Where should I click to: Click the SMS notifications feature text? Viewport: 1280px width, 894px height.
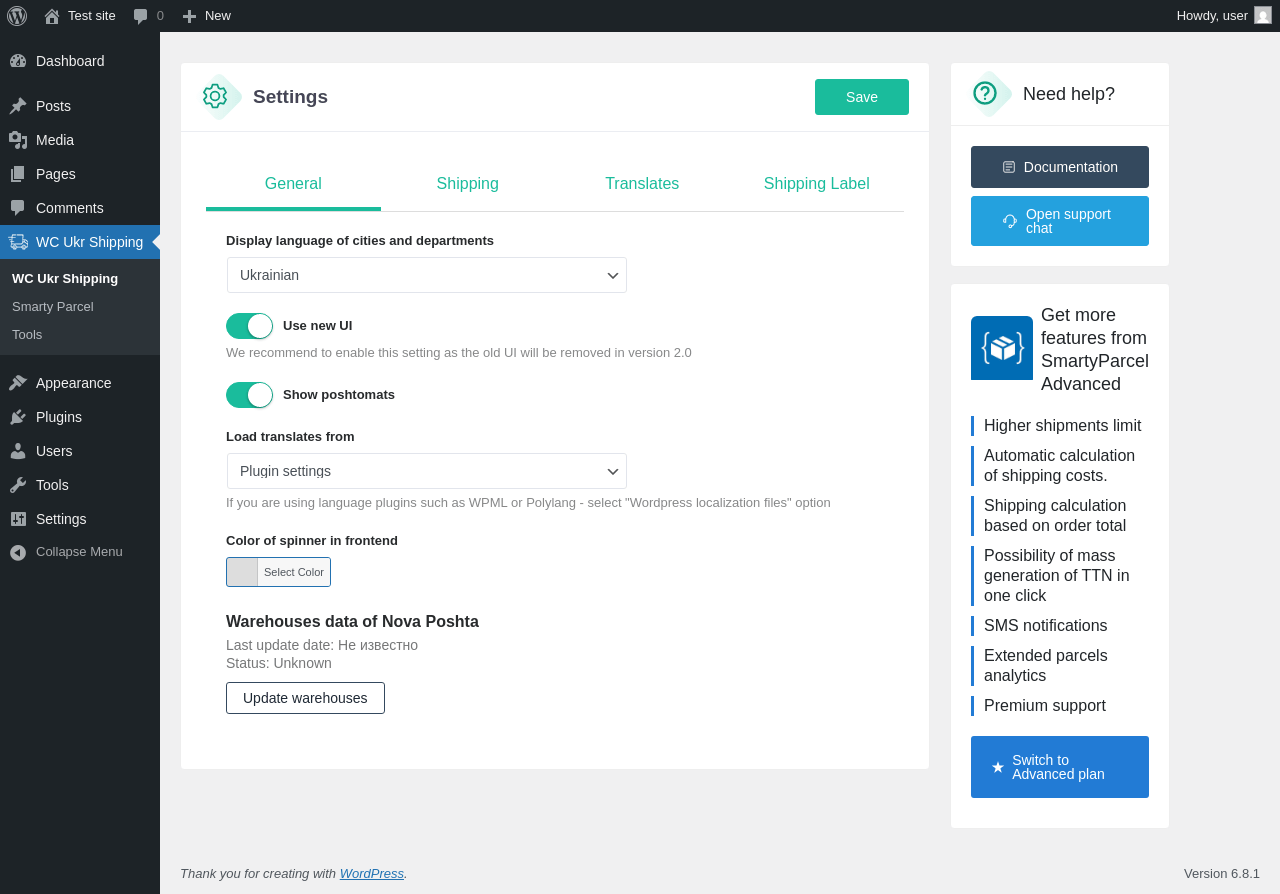1046,626
